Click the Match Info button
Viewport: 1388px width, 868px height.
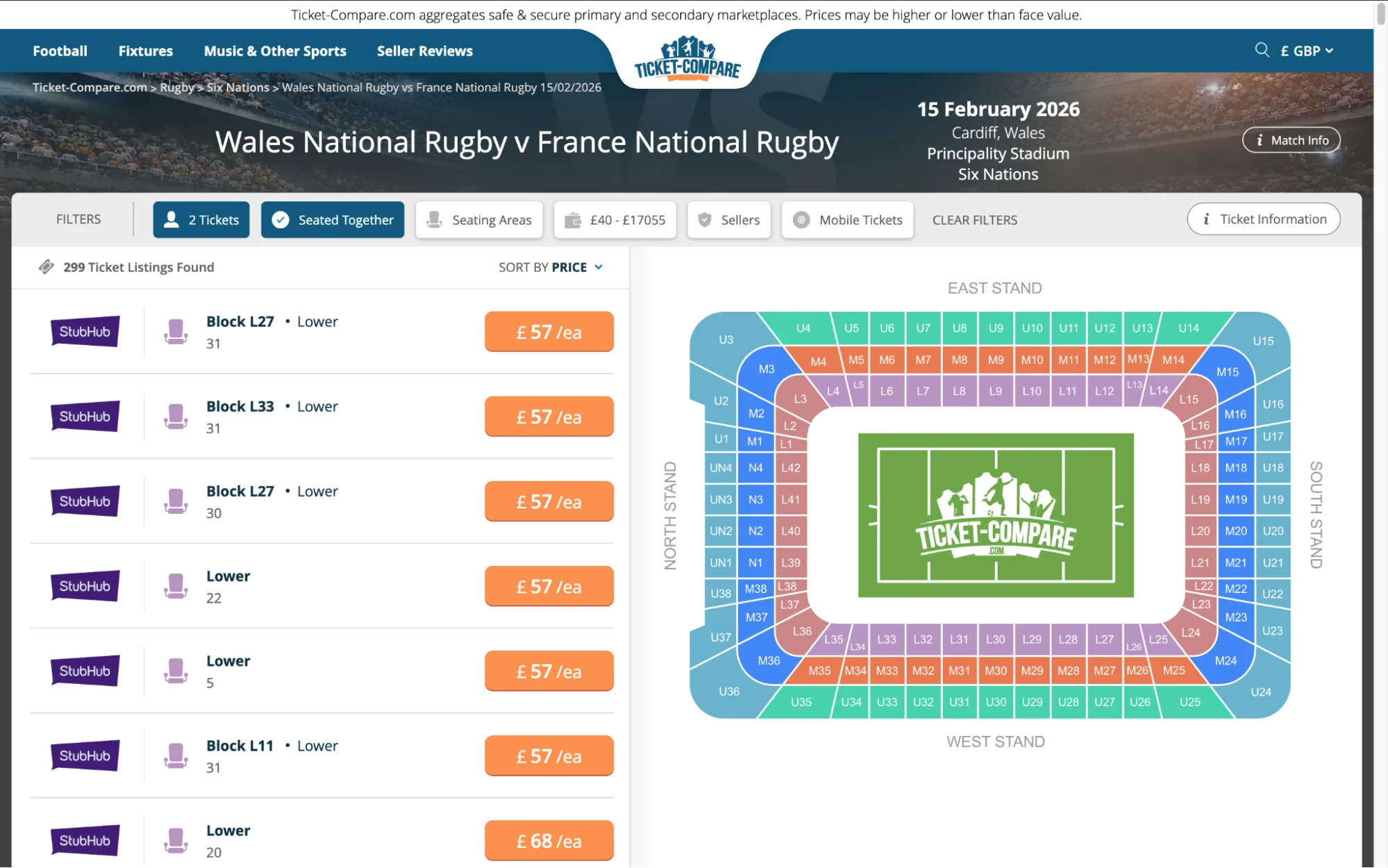[x=1291, y=140]
